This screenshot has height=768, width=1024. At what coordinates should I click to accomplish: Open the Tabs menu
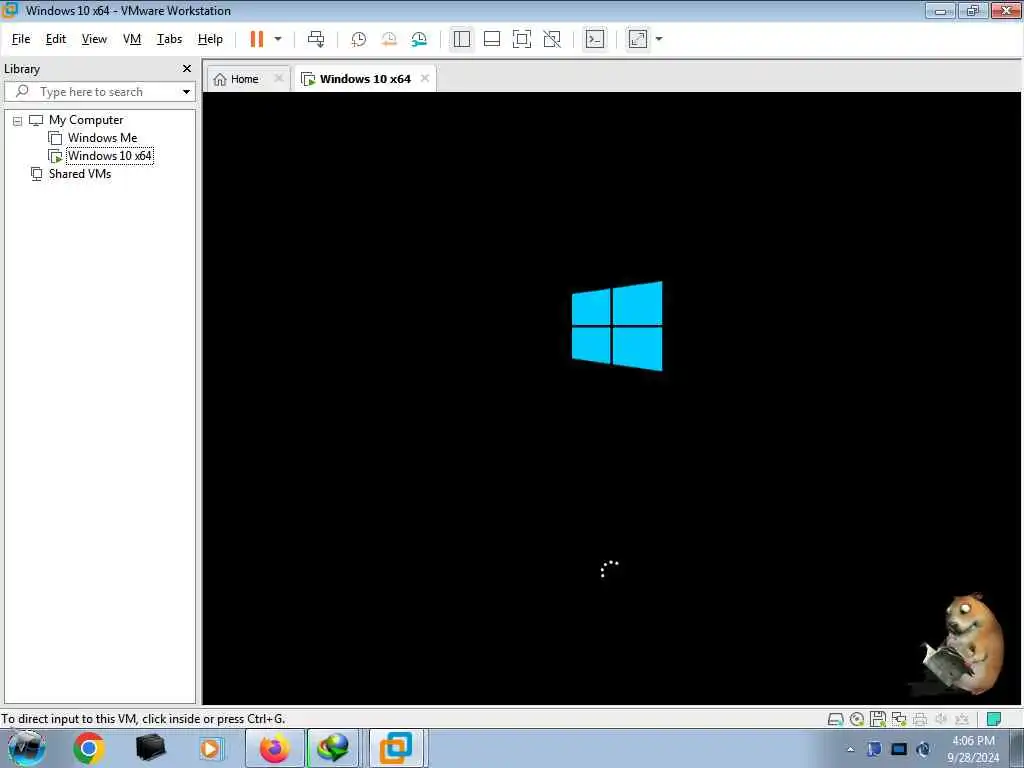pyautogui.click(x=169, y=39)
